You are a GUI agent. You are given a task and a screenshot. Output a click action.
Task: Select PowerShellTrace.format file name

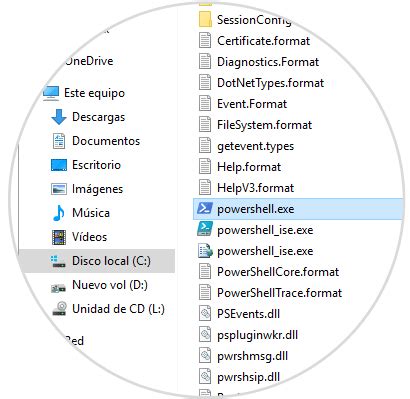(279, 293)
